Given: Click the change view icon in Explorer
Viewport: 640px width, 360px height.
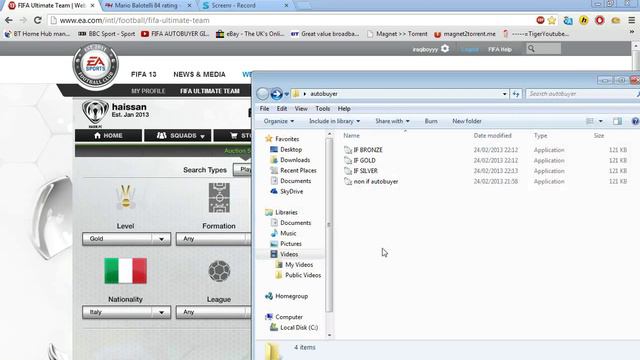Looking at the screenshot, I should tap(590, 121).
